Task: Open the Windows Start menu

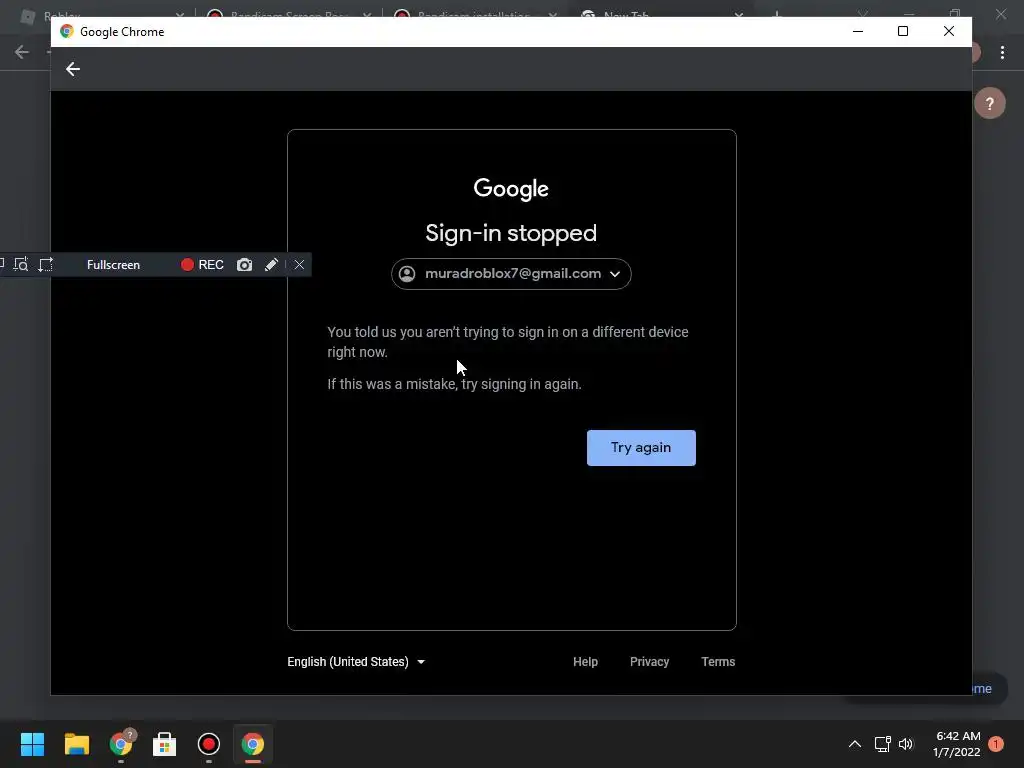Action: point(32,744)
